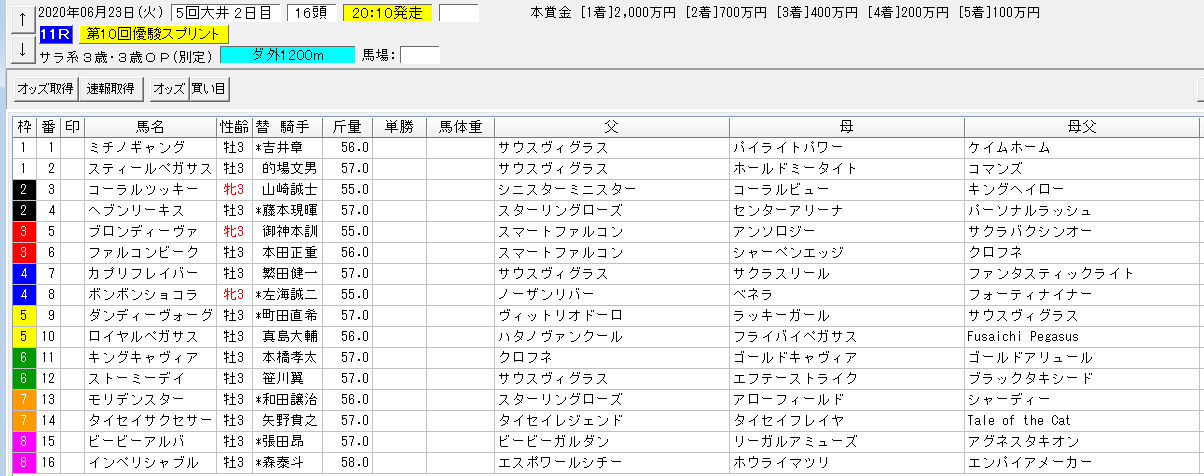The image size is (1204, 476).
Task: Click the 馬場 input field
Action: 419,54
